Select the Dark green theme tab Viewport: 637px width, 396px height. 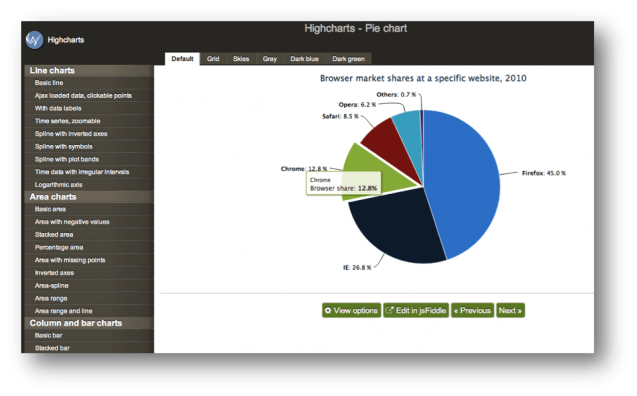tap(349, 59)
